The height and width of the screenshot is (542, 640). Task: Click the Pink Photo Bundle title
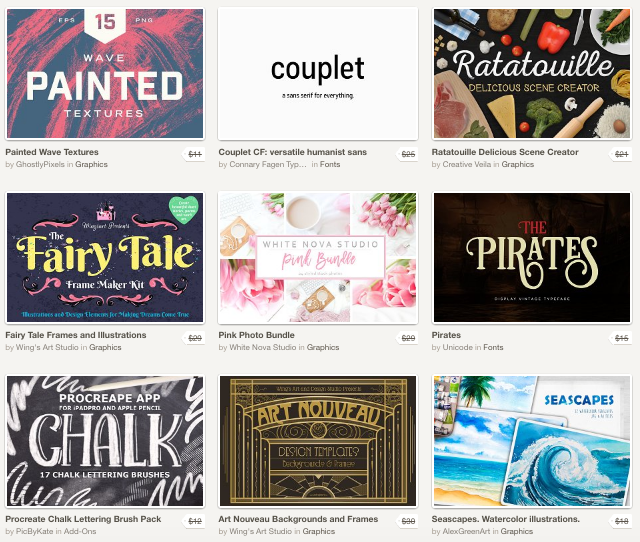point(256,335)
